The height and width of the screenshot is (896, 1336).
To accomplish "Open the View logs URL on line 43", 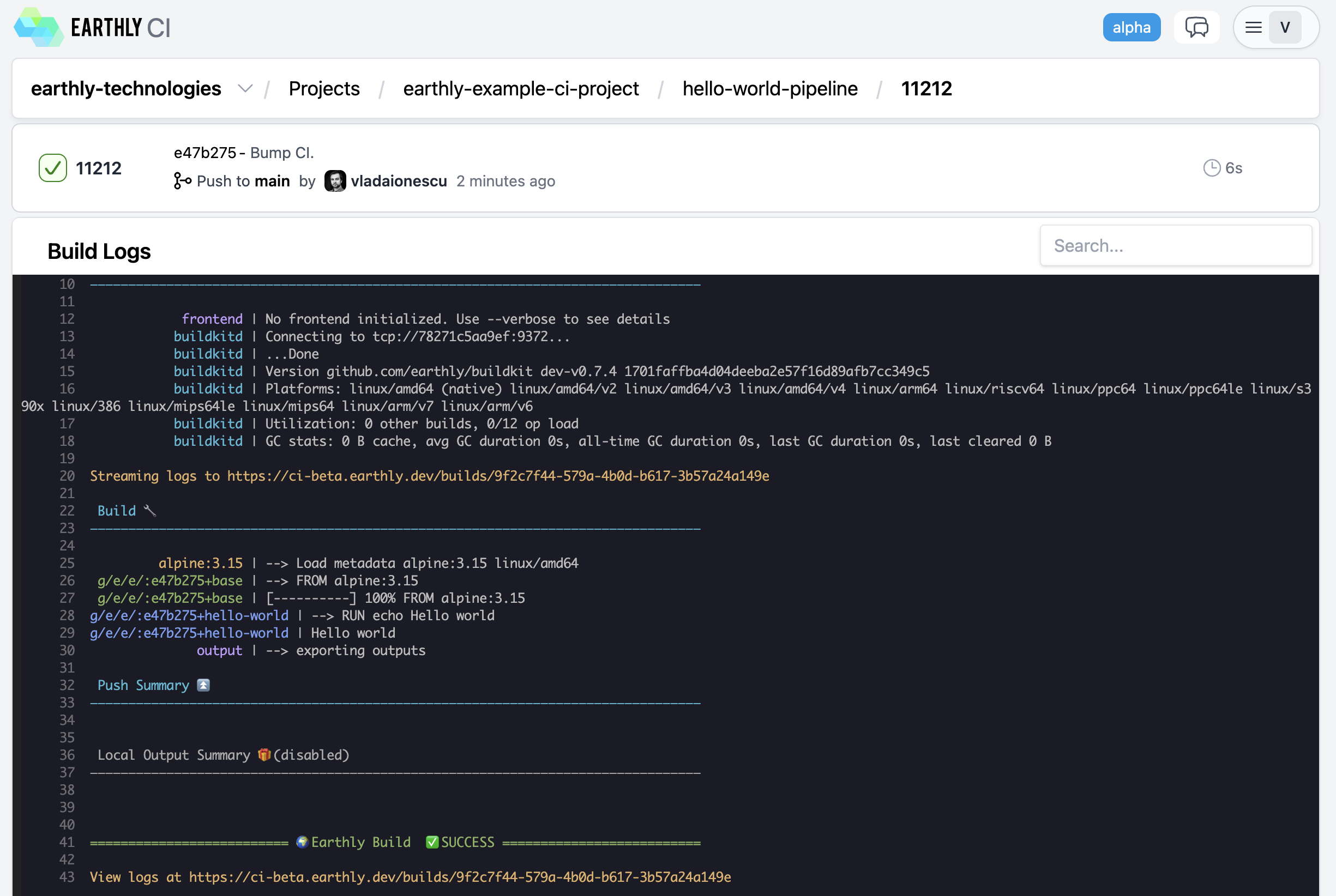I will (x=460, y=877).
